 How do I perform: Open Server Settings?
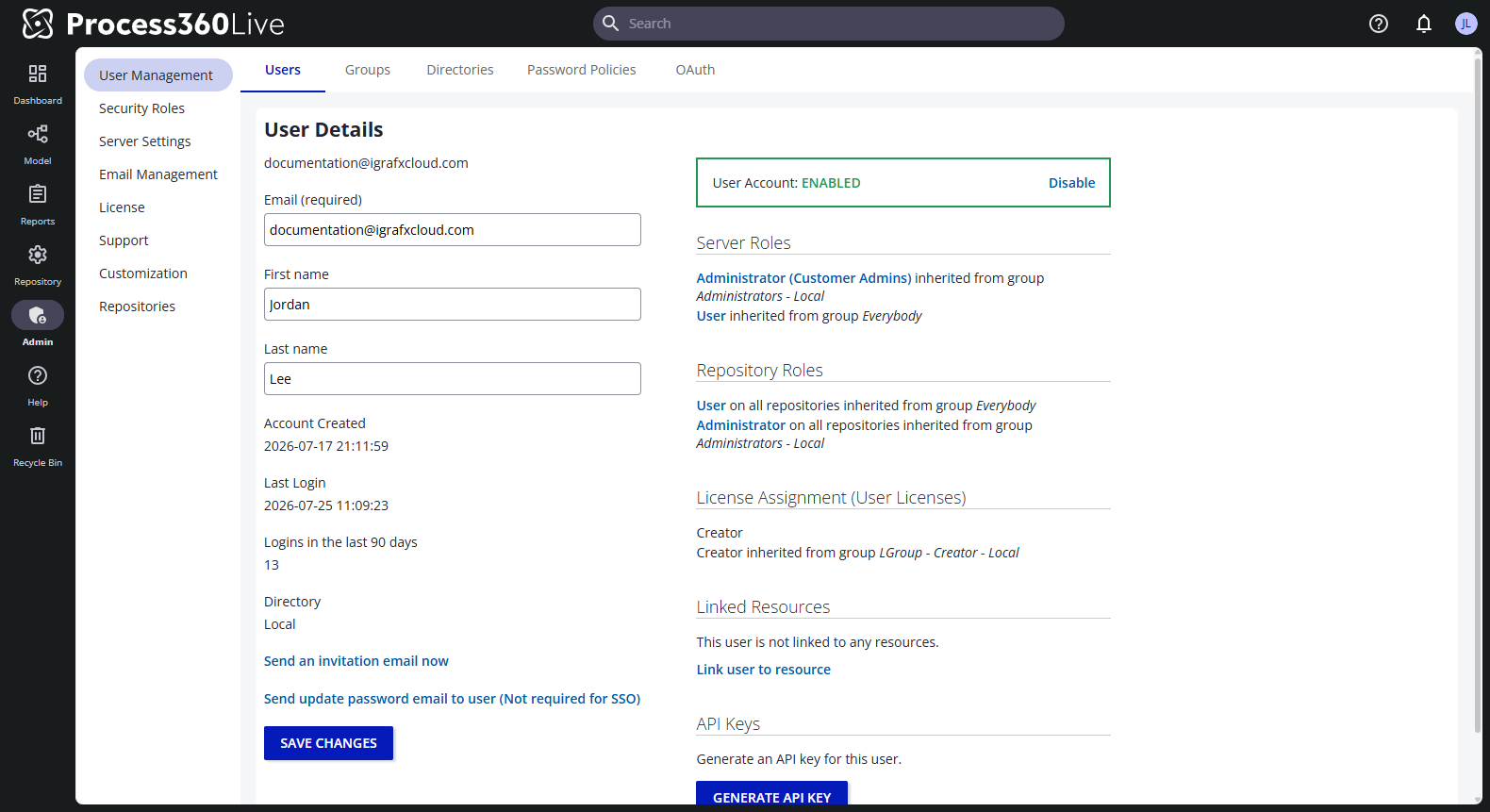144,141
